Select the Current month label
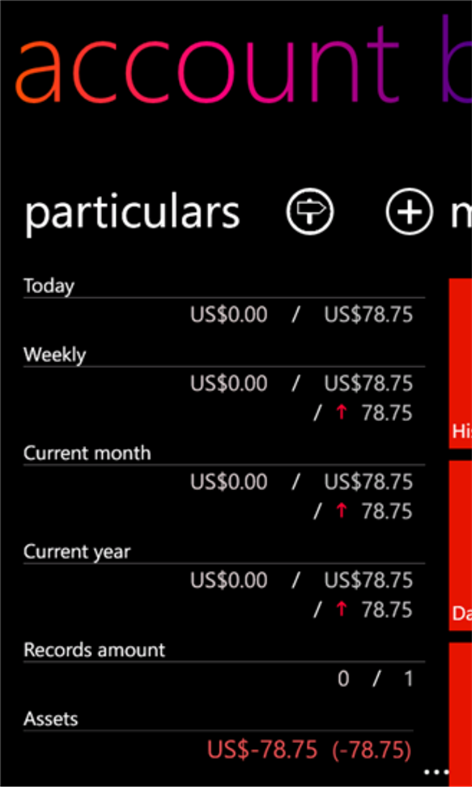The height and width of the screenshot is (787, 472). pyautogui.click(x=87, y=453)
